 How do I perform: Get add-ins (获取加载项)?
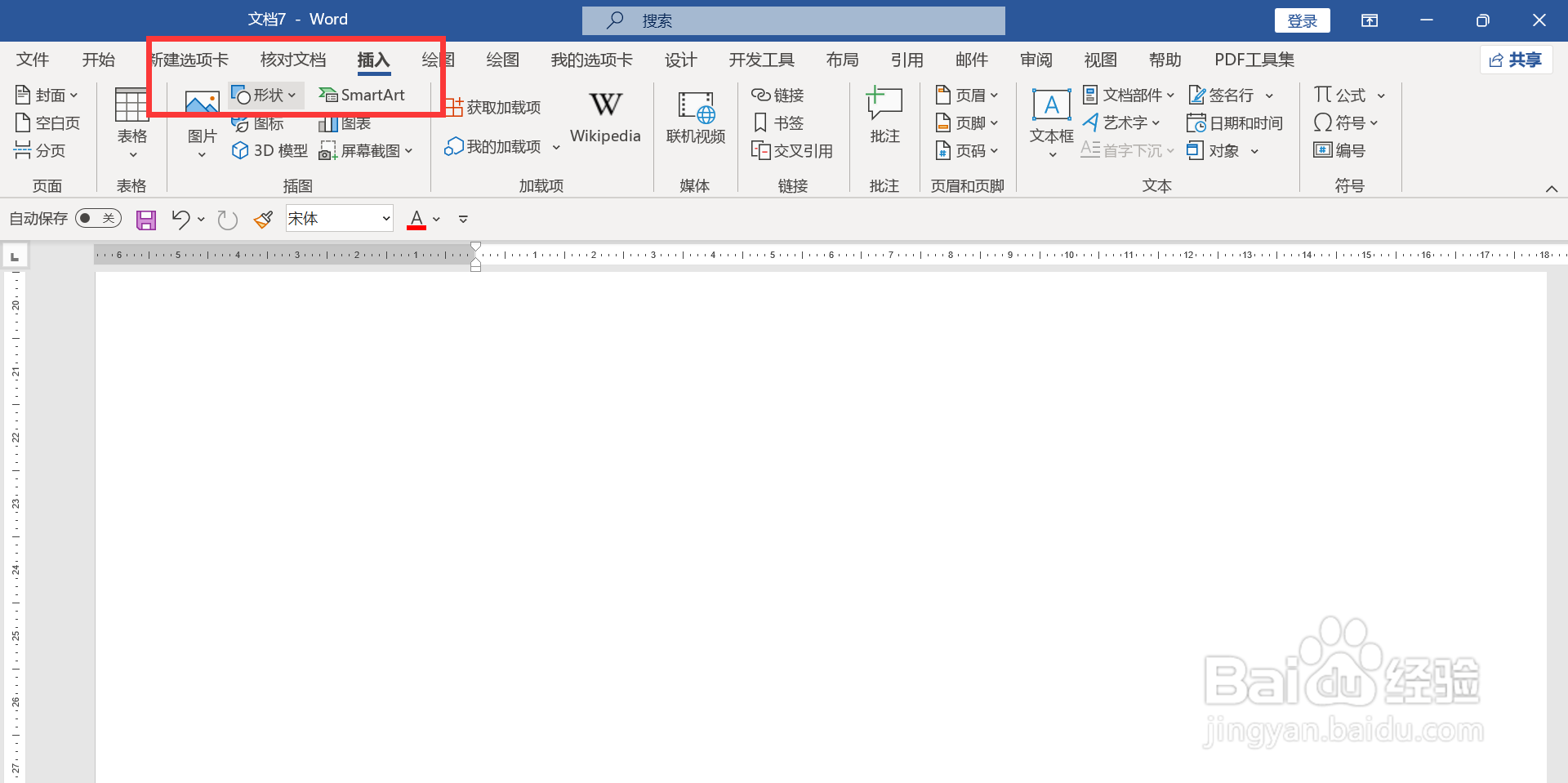(493, 107)
